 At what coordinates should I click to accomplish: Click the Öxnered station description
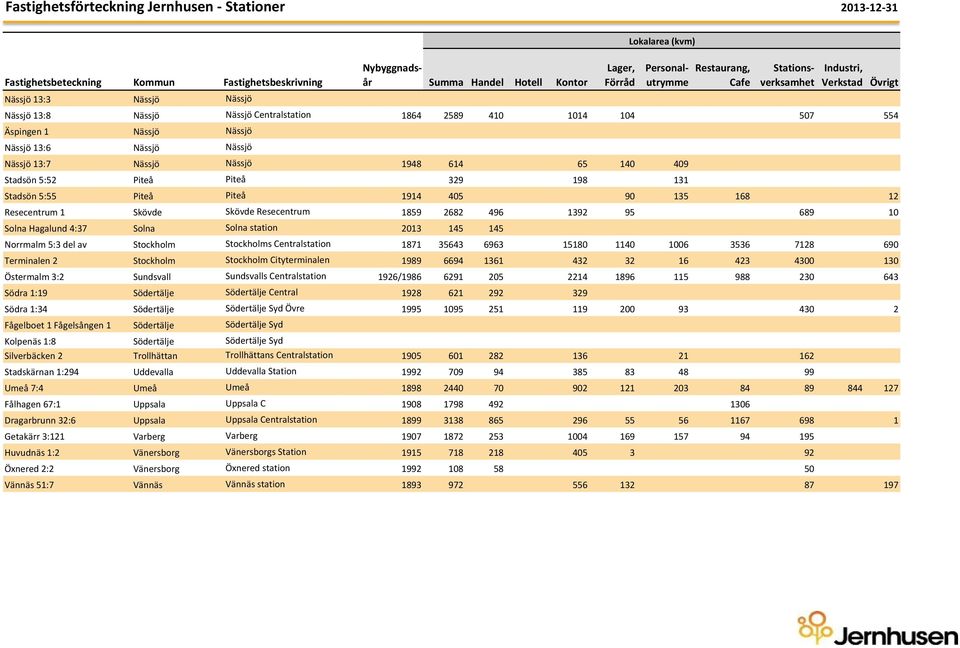[x=258, y=468]
